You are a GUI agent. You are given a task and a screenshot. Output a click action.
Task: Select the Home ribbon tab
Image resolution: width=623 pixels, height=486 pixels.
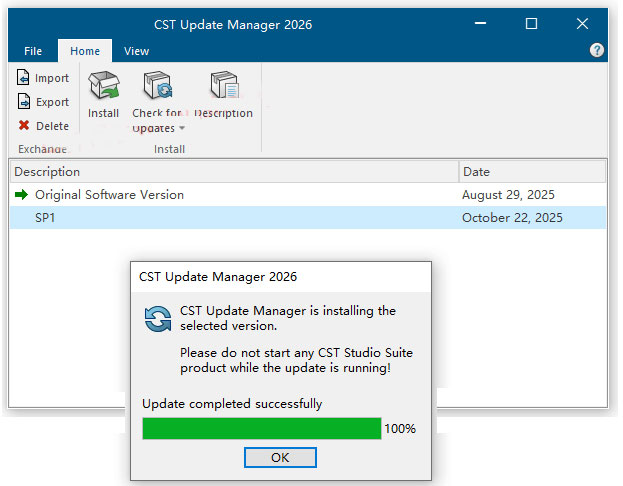coord(85,51)
